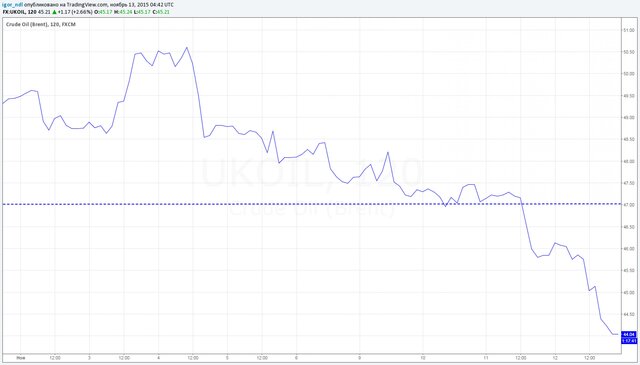The width and height of the screenshot is (640, 365).
Task: Open the igor_ndl author profile link
Action: point(12,5)
